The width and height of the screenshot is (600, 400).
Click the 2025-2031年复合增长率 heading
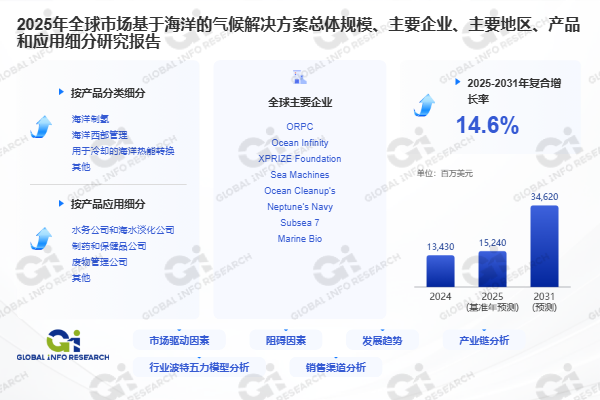[x=514, y=91]
